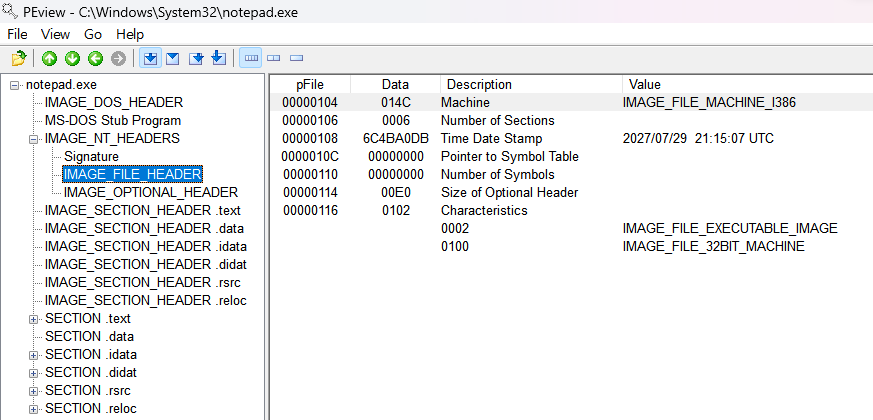Select MS-DOS Stub Program tree item
The width and height of the screenshot is (873, 420).
tap(112, 120)
